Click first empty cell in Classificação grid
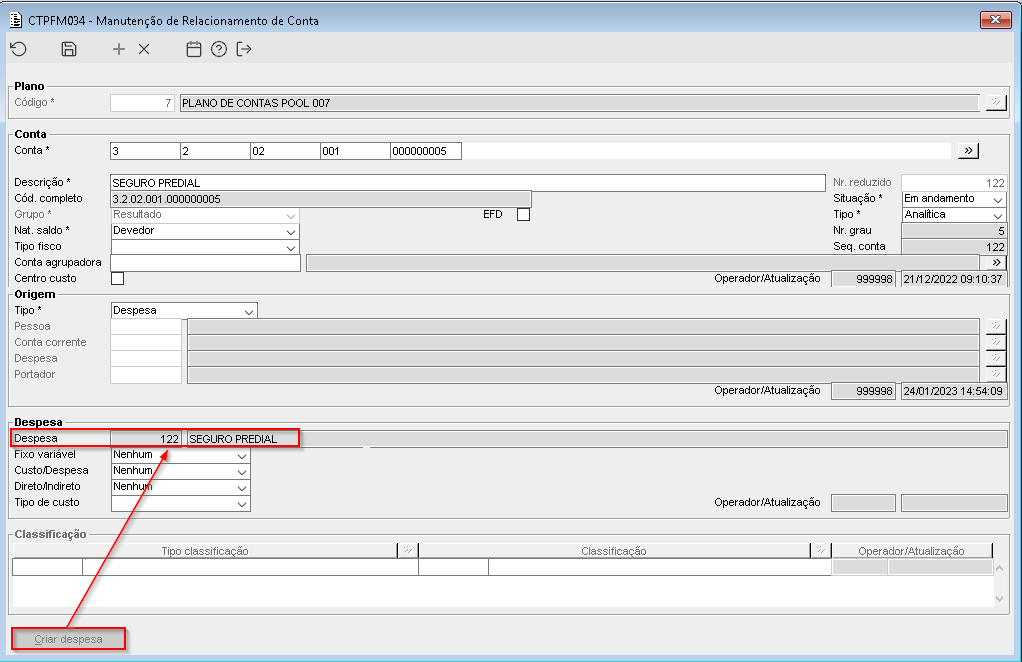 [48, 567]
